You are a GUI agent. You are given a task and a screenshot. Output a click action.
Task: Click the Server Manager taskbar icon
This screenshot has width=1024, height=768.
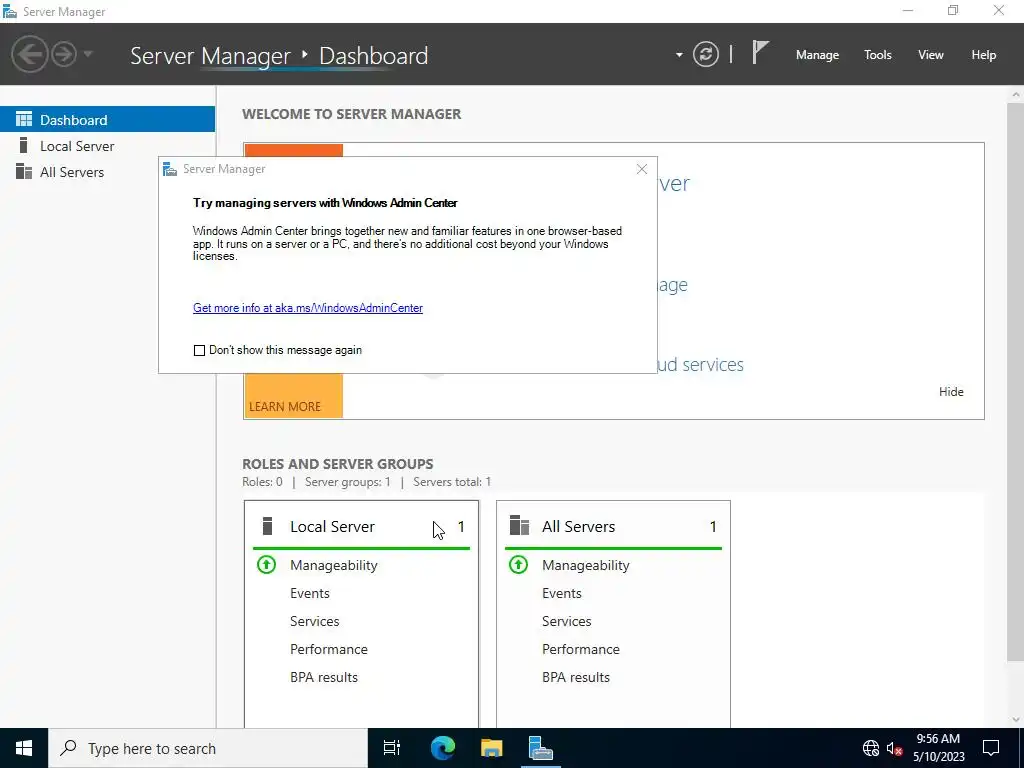[541, 748]
